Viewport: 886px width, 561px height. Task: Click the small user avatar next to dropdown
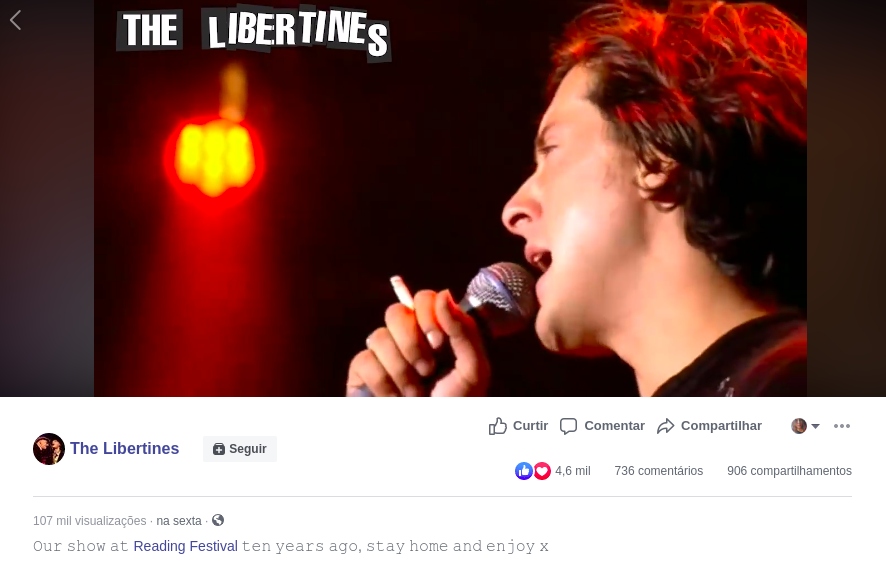coord(799,426)
